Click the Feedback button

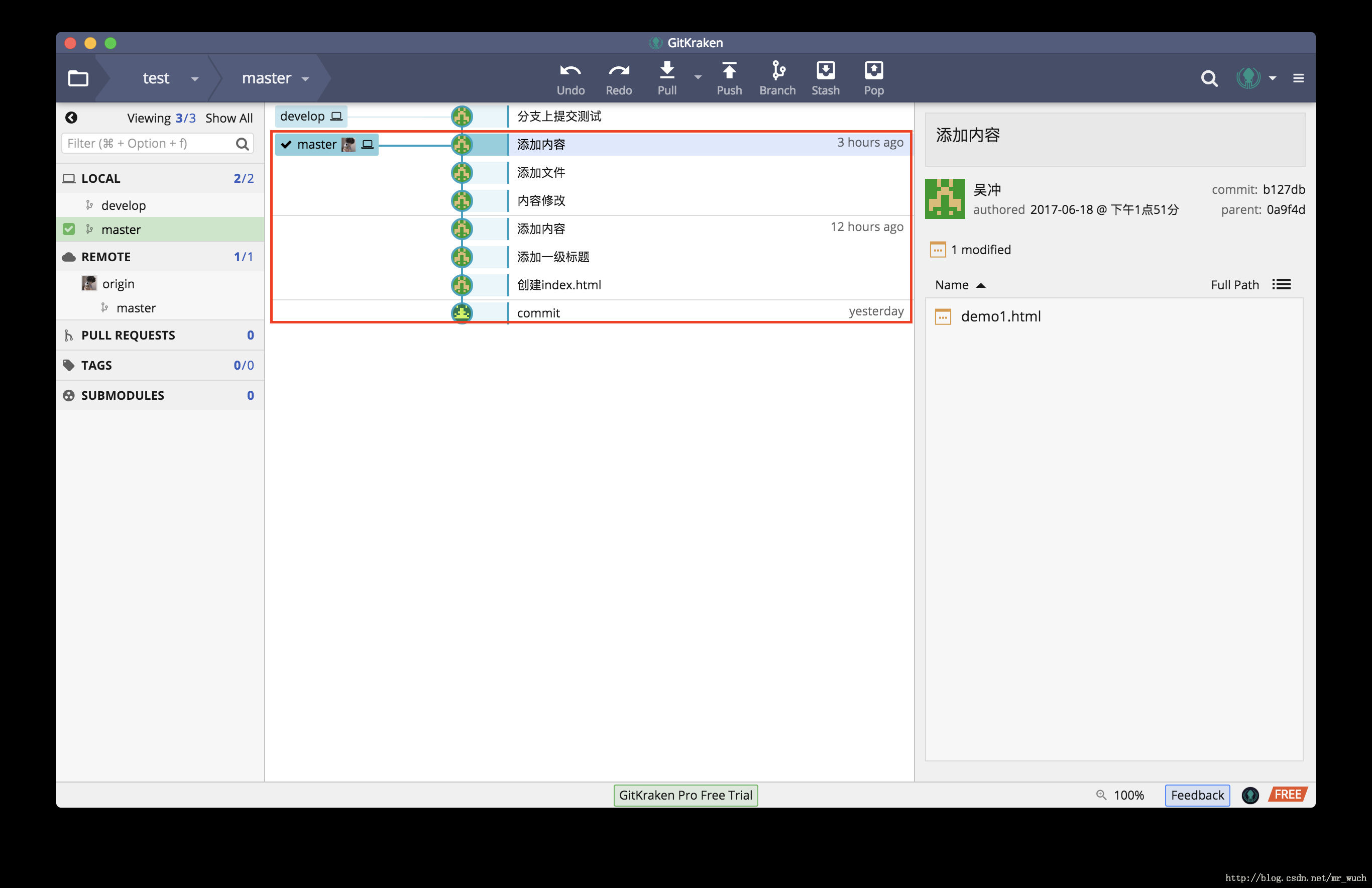pyautogui.click(x=1197, y=795)
